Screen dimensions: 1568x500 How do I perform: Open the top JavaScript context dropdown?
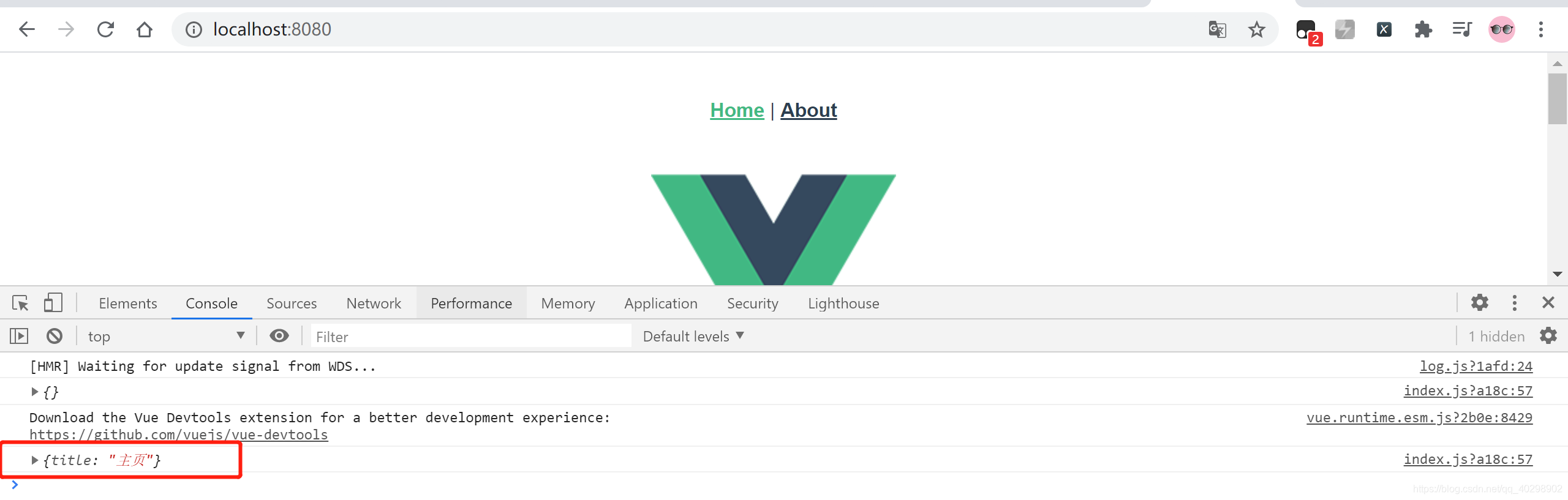tap(165, 336)
